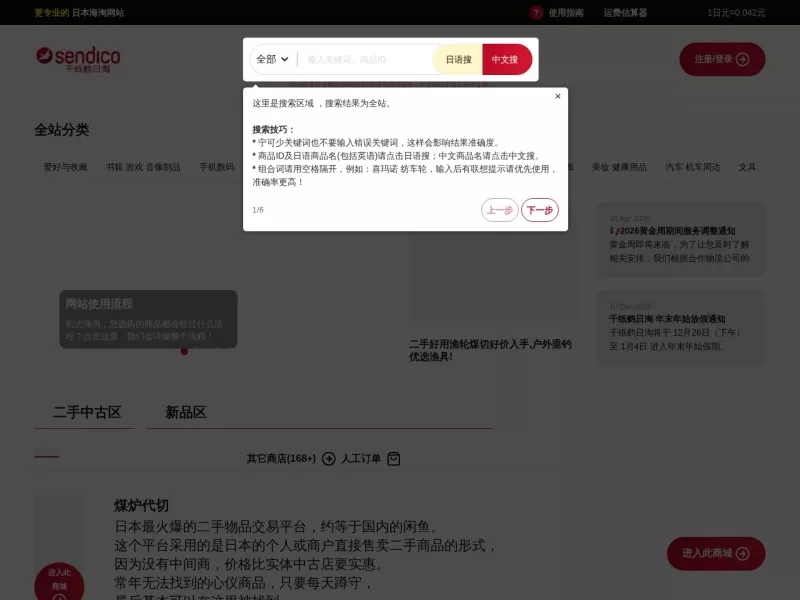Click 进入此商城 button on the right
800x600 pixels.
716,554
